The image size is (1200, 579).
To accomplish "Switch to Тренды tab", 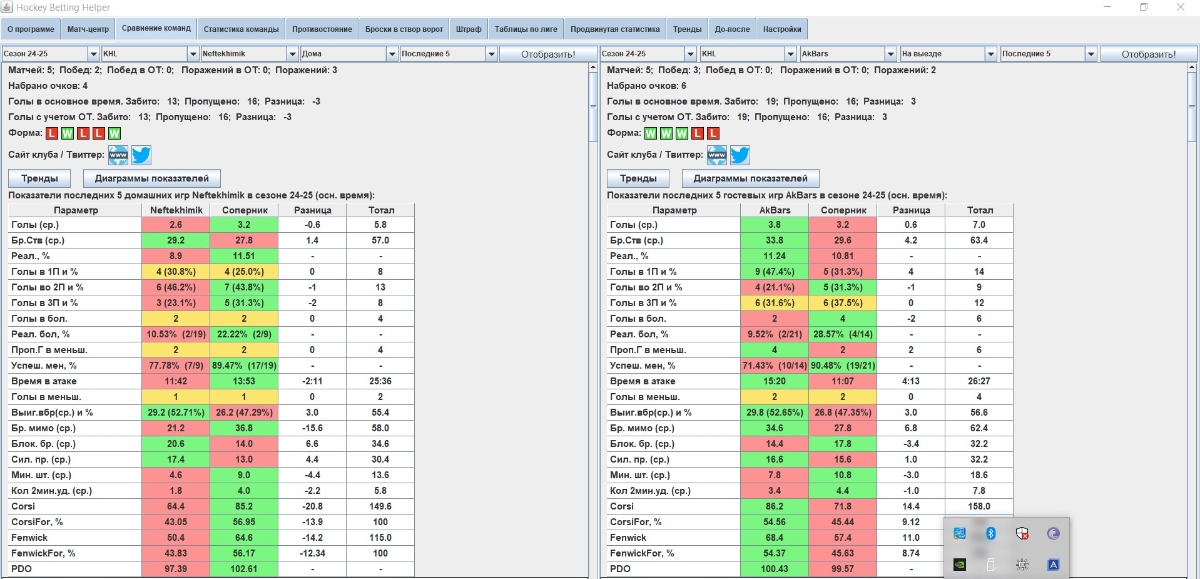I will (687, 29).
